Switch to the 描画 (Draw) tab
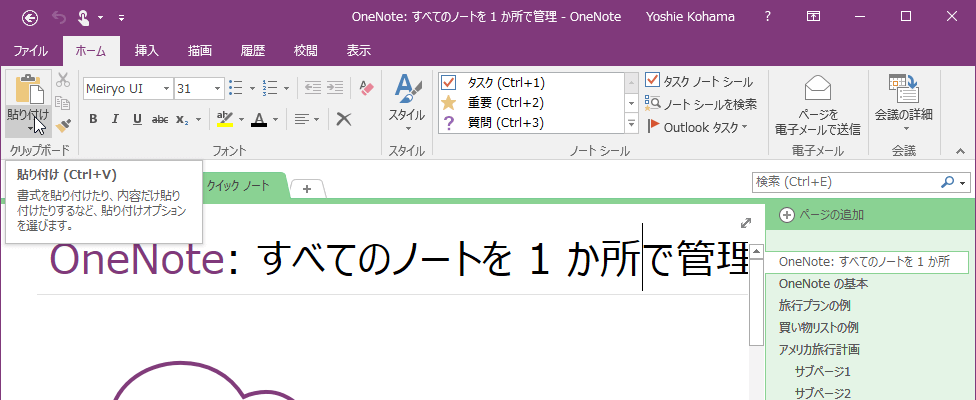Image resolution: width=976 pixels, height=400 pixels. pos(200,51)
